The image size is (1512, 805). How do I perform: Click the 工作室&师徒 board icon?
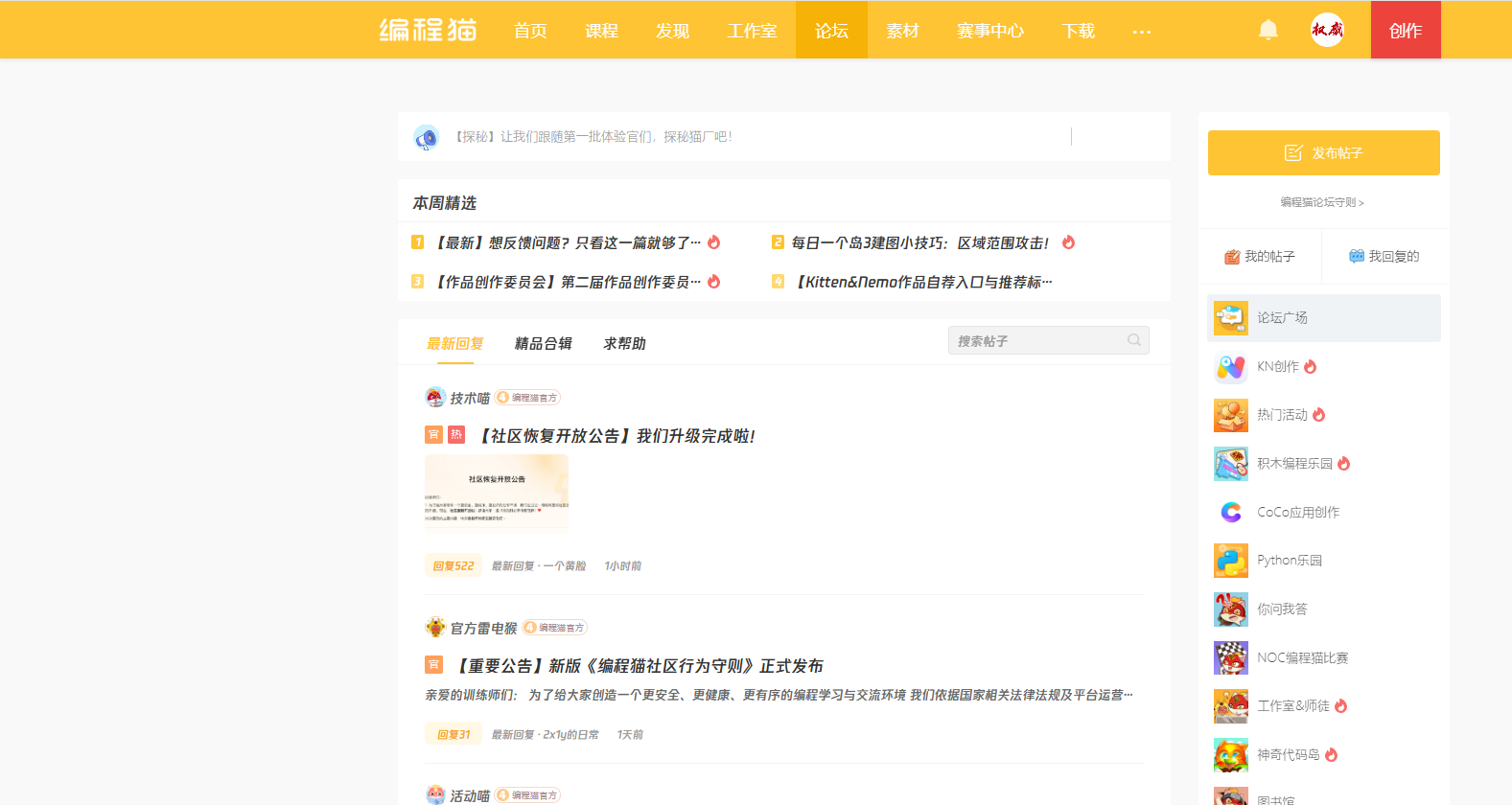1231,706
